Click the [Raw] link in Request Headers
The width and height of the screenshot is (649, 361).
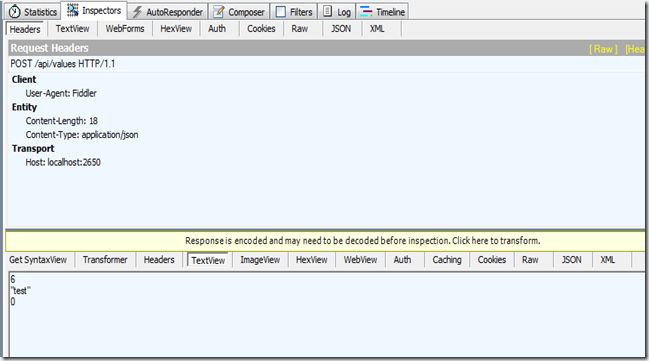(x=603, y=49)
